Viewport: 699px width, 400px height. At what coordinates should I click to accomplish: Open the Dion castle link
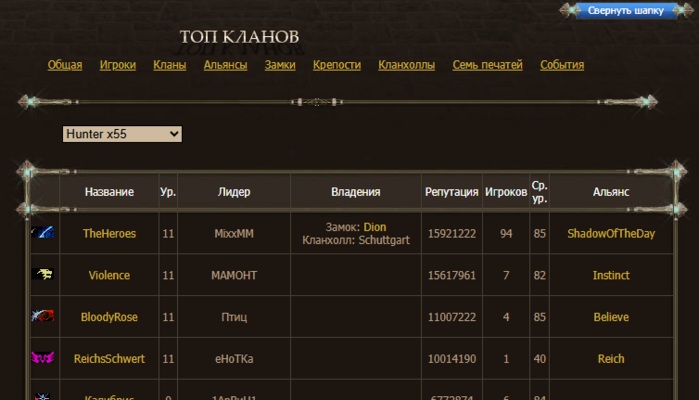pos(374,227)
